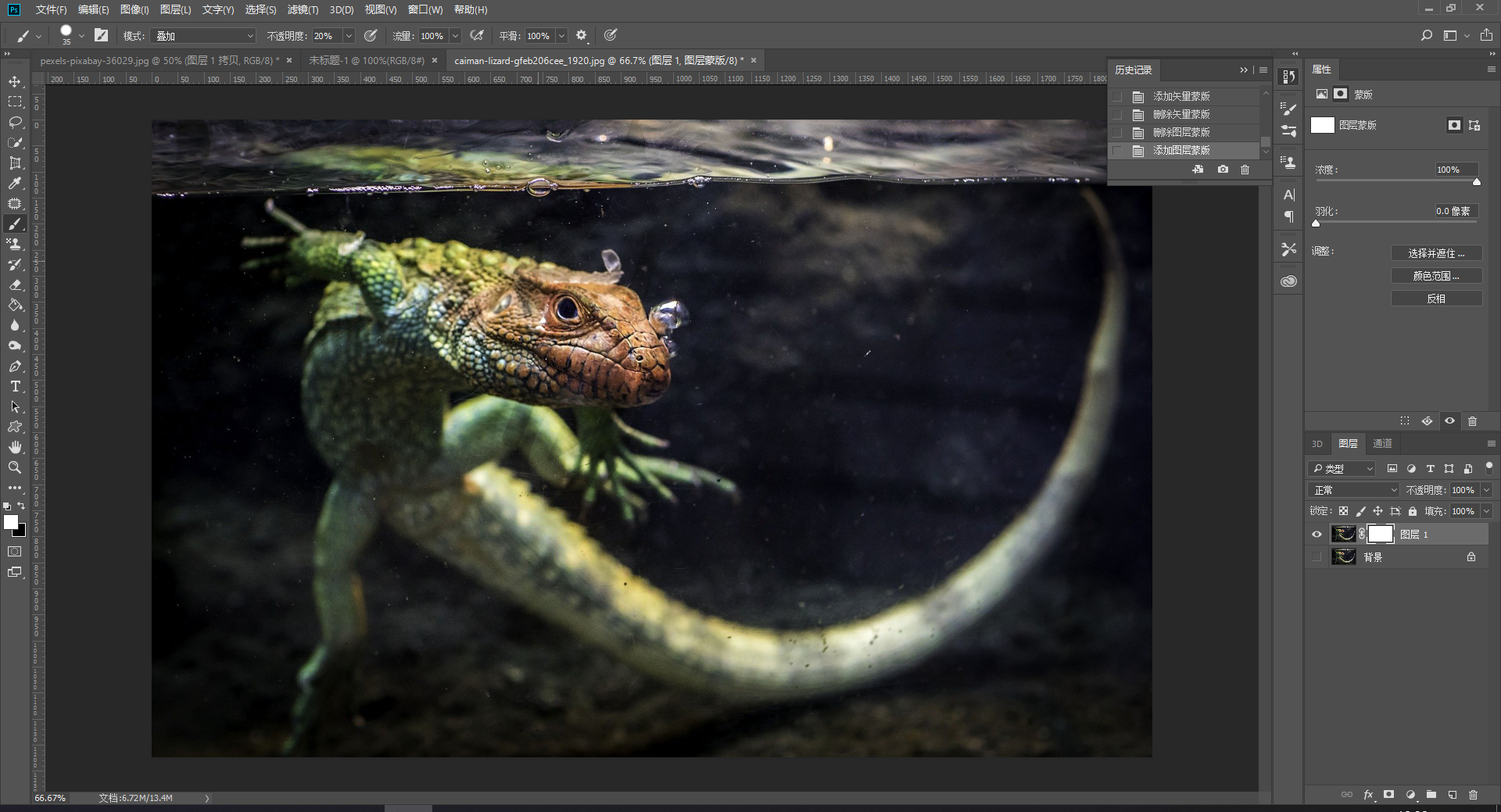Create a new layer icon
1501x812 pixels.
[x=1452, y=795]
